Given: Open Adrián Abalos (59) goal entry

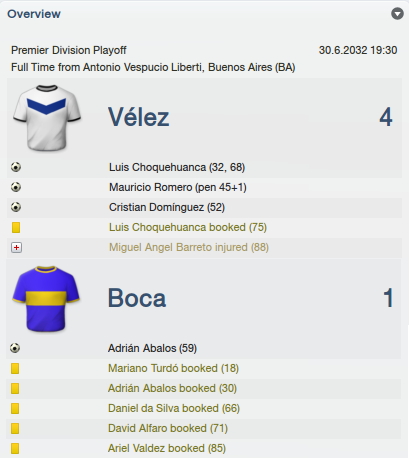Looking at the screenshot, I should coord(152,348).
